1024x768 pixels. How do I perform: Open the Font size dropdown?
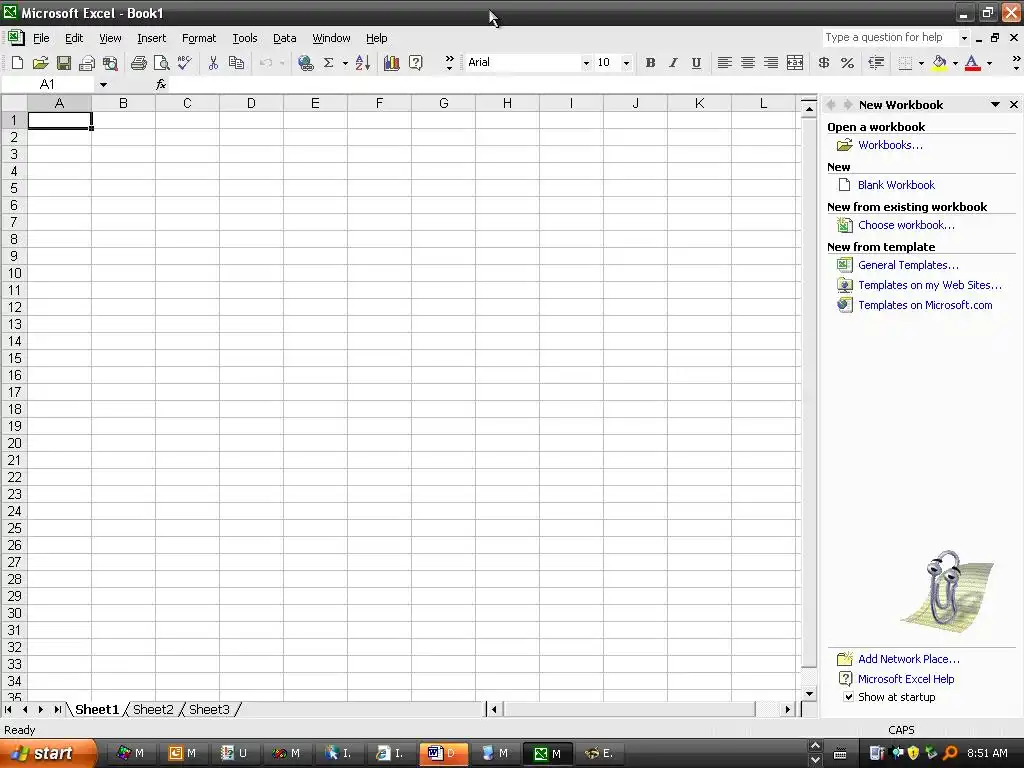coord(626,63)
